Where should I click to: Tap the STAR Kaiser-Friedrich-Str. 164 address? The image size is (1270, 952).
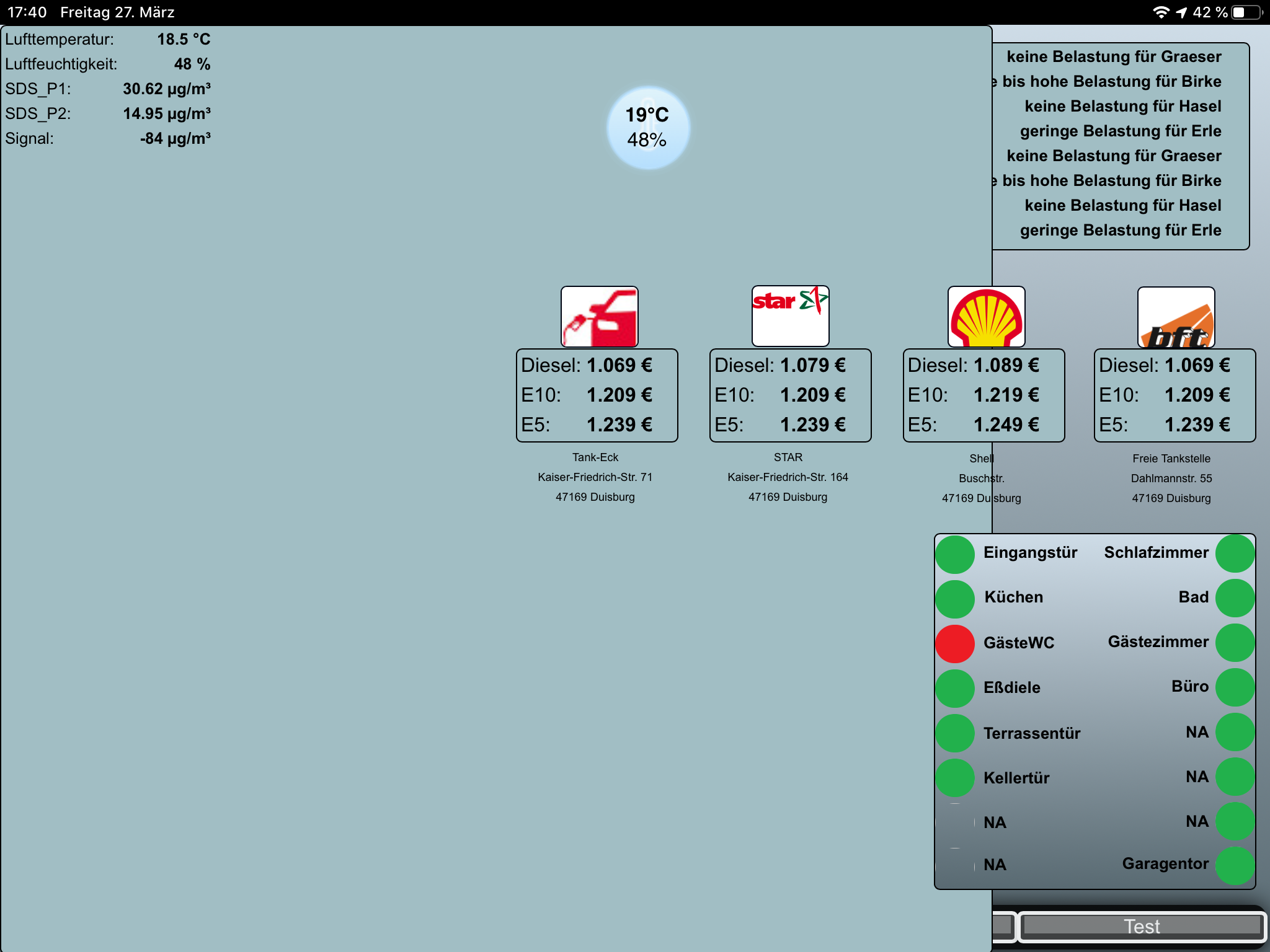tap(788, 477)
